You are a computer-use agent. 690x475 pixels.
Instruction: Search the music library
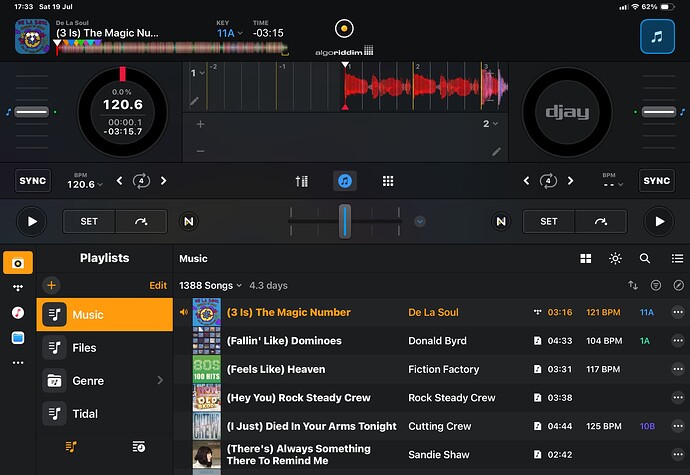(645, 258)
